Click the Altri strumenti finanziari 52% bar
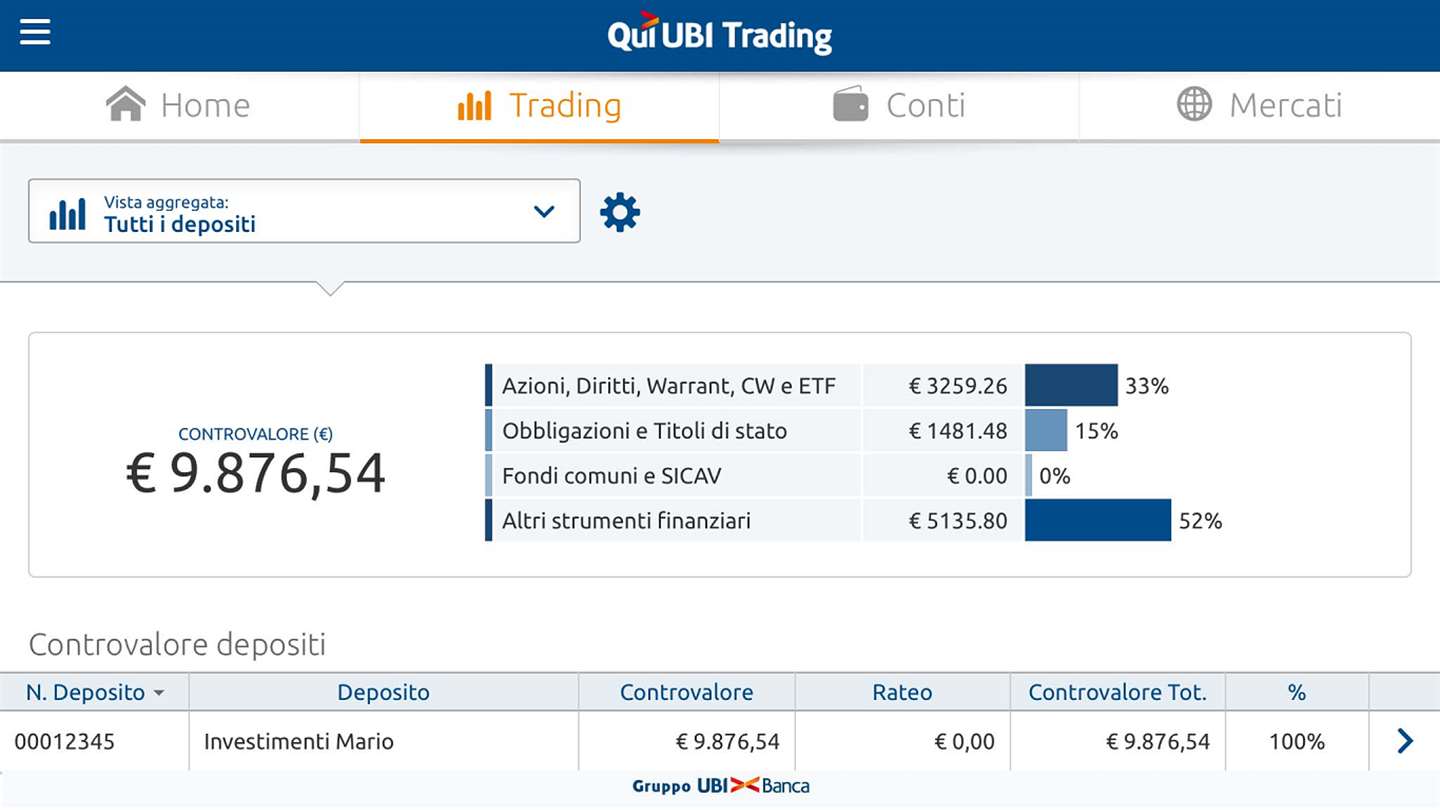 click(1097, 520)
